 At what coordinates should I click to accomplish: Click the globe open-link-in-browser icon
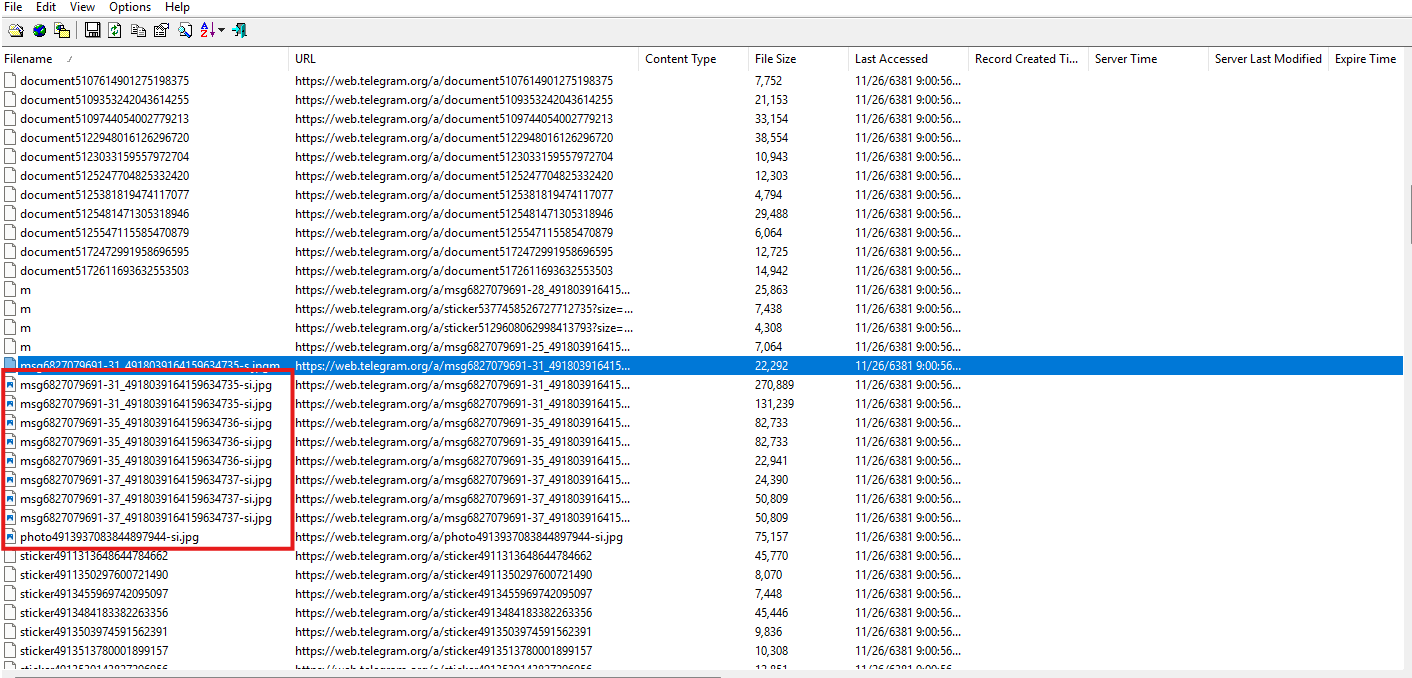click(39, 31)
